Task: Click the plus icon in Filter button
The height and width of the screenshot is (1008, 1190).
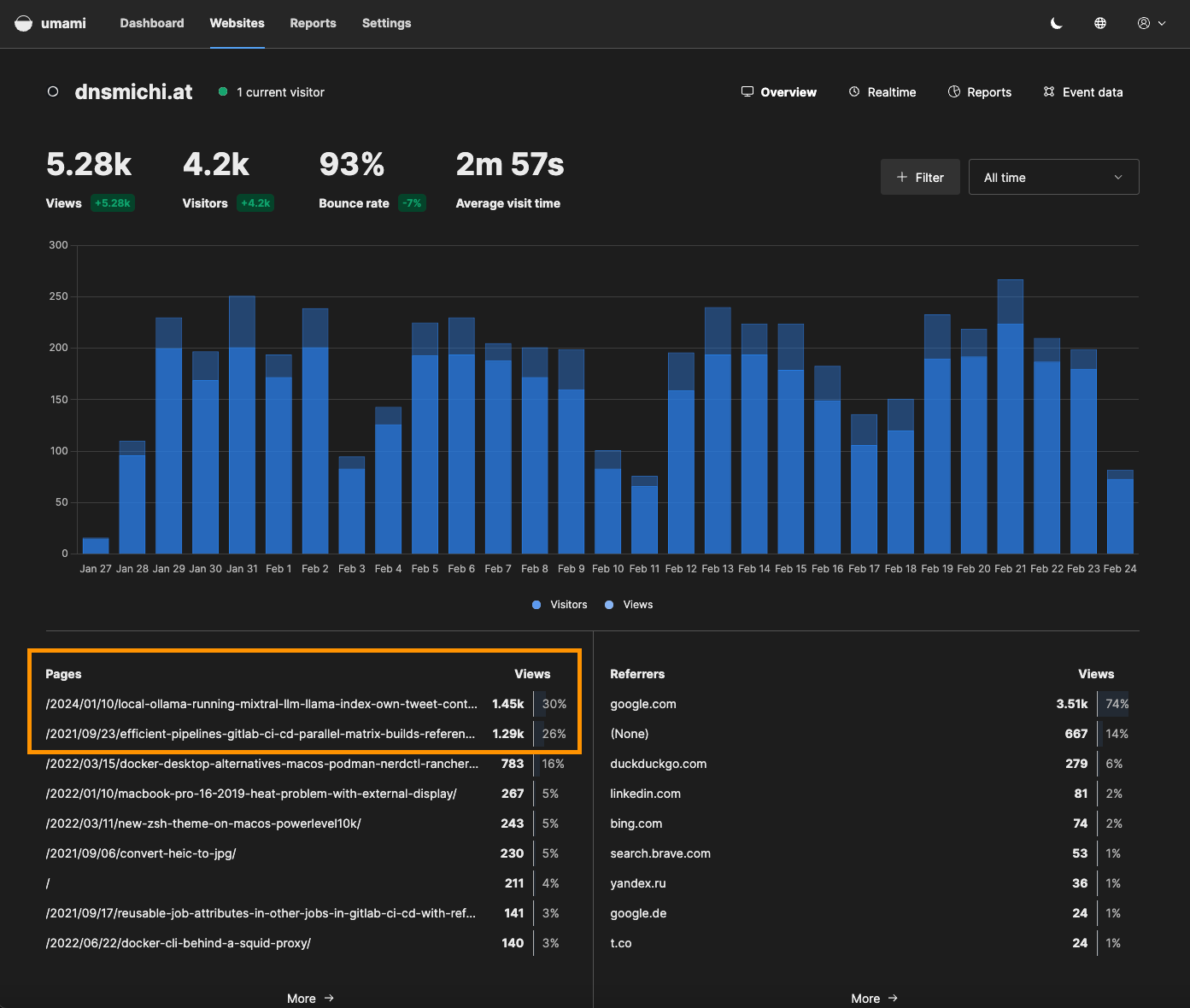Action: click(x=902, y=177)
